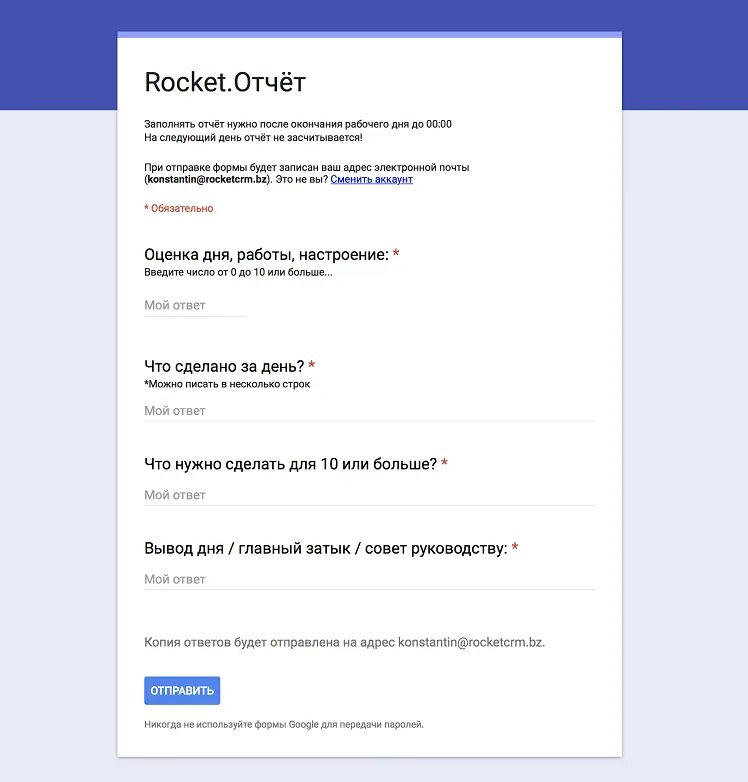Open the Сменить аккаунт link
This screenshot has height=782, width=748.
372,180
